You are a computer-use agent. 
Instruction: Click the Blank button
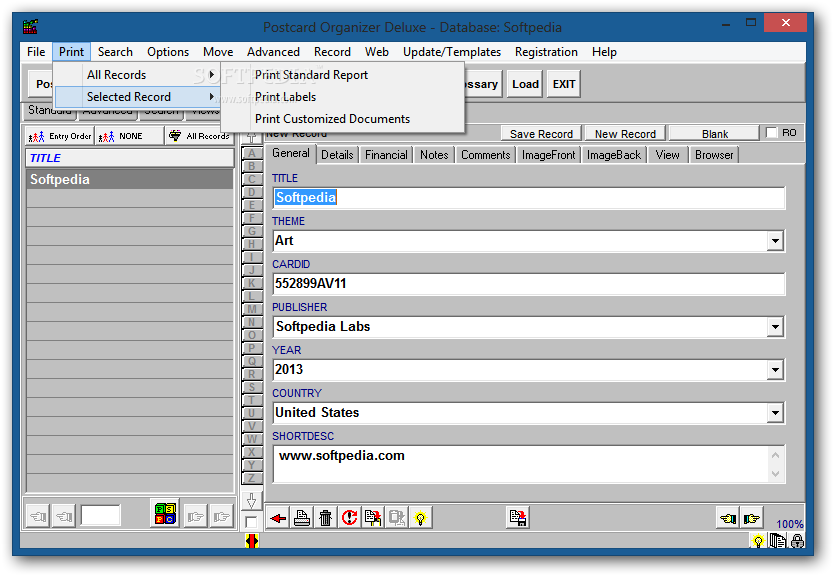point(714,133)
